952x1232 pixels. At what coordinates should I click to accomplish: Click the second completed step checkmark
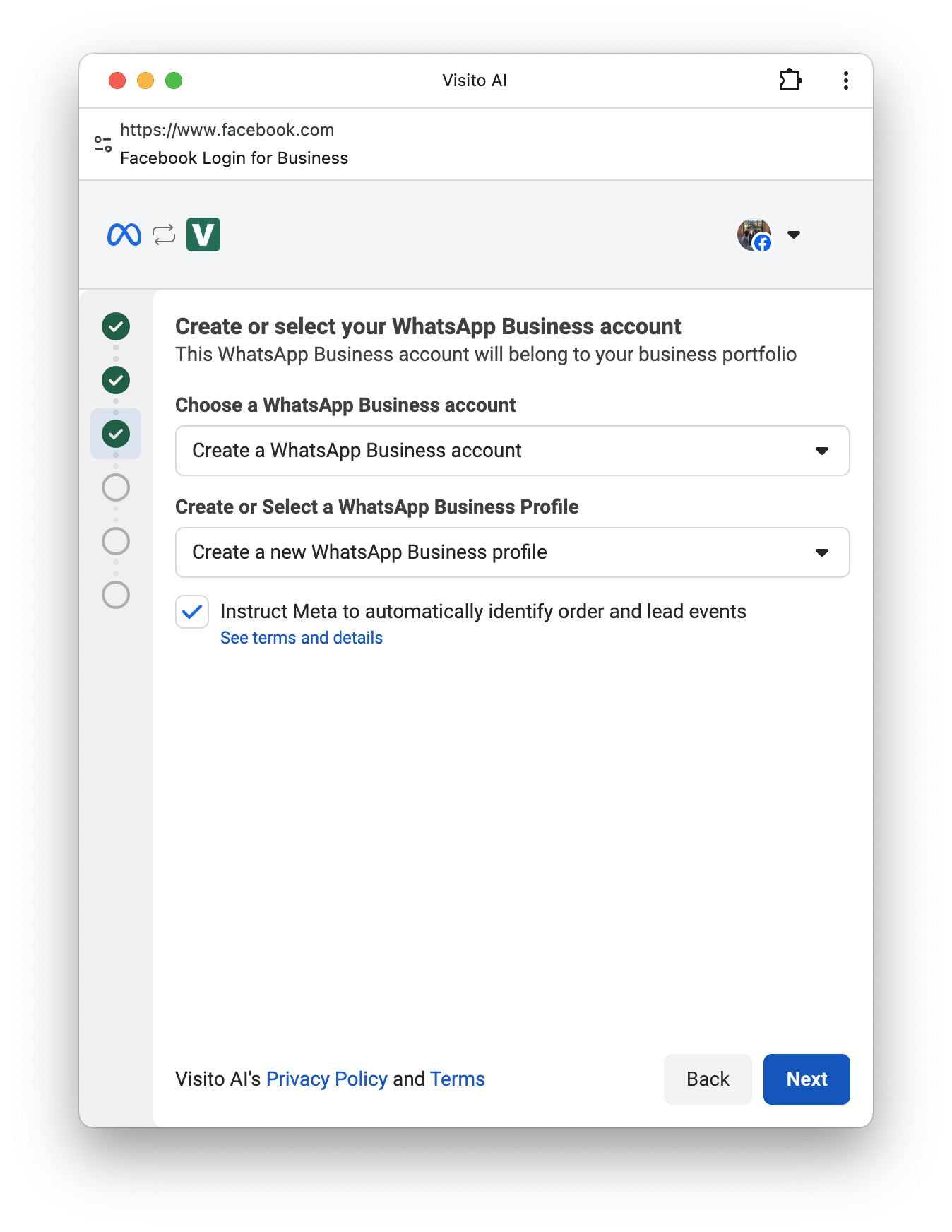pos(116,380)
